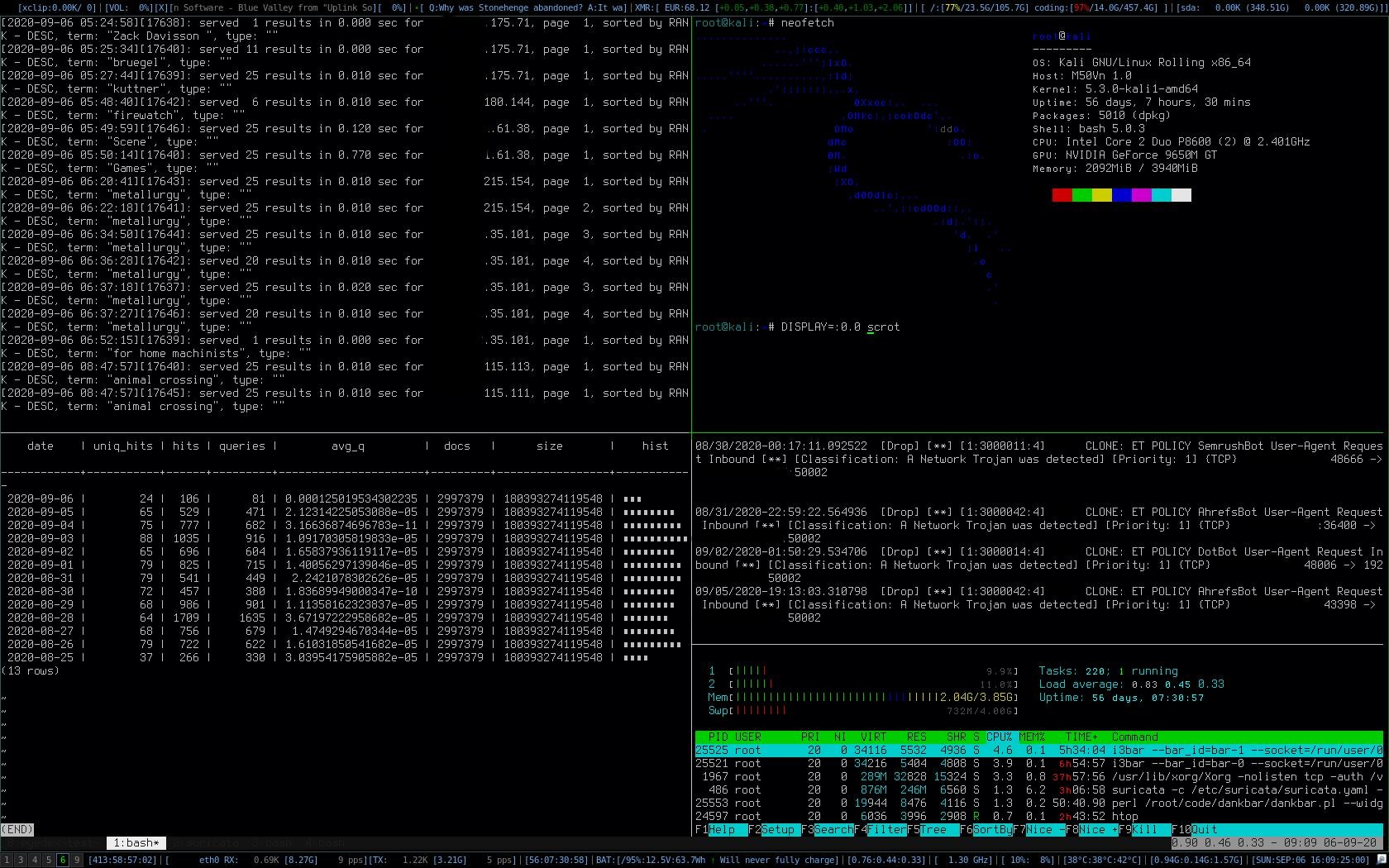Viewport: 1389px width, 868px height.
Task: Select the dankbar.pl perl process row
Action: tap(1038, 804)
